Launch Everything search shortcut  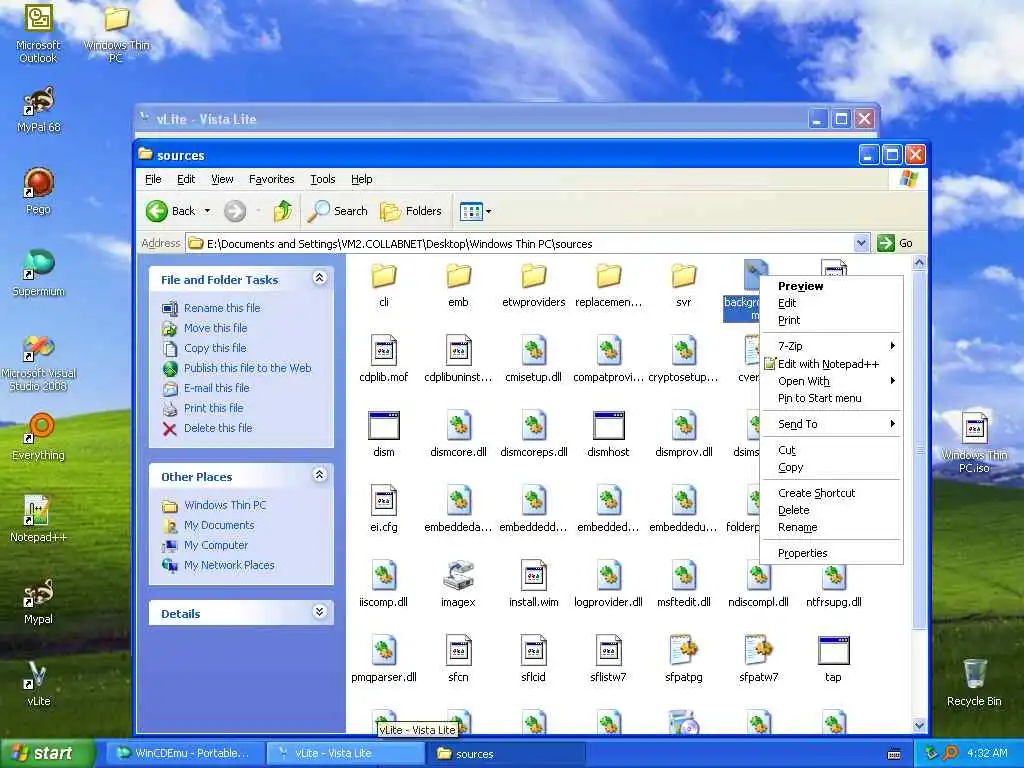pos(38,436)
